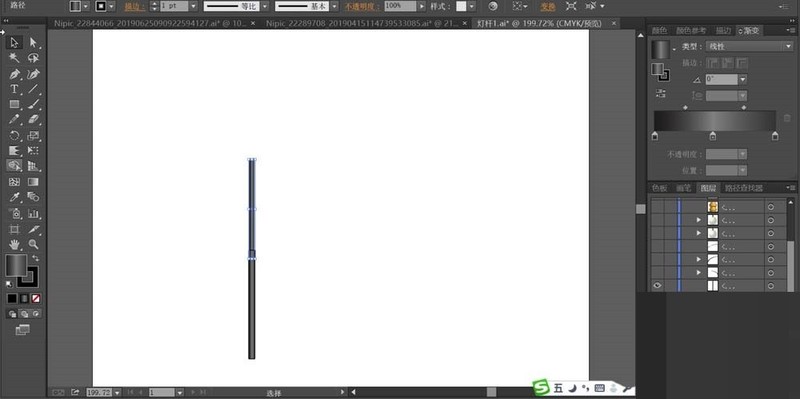Screen dimensions: 800x399
Task: Select the Pen tool
Action: (14, 74)
